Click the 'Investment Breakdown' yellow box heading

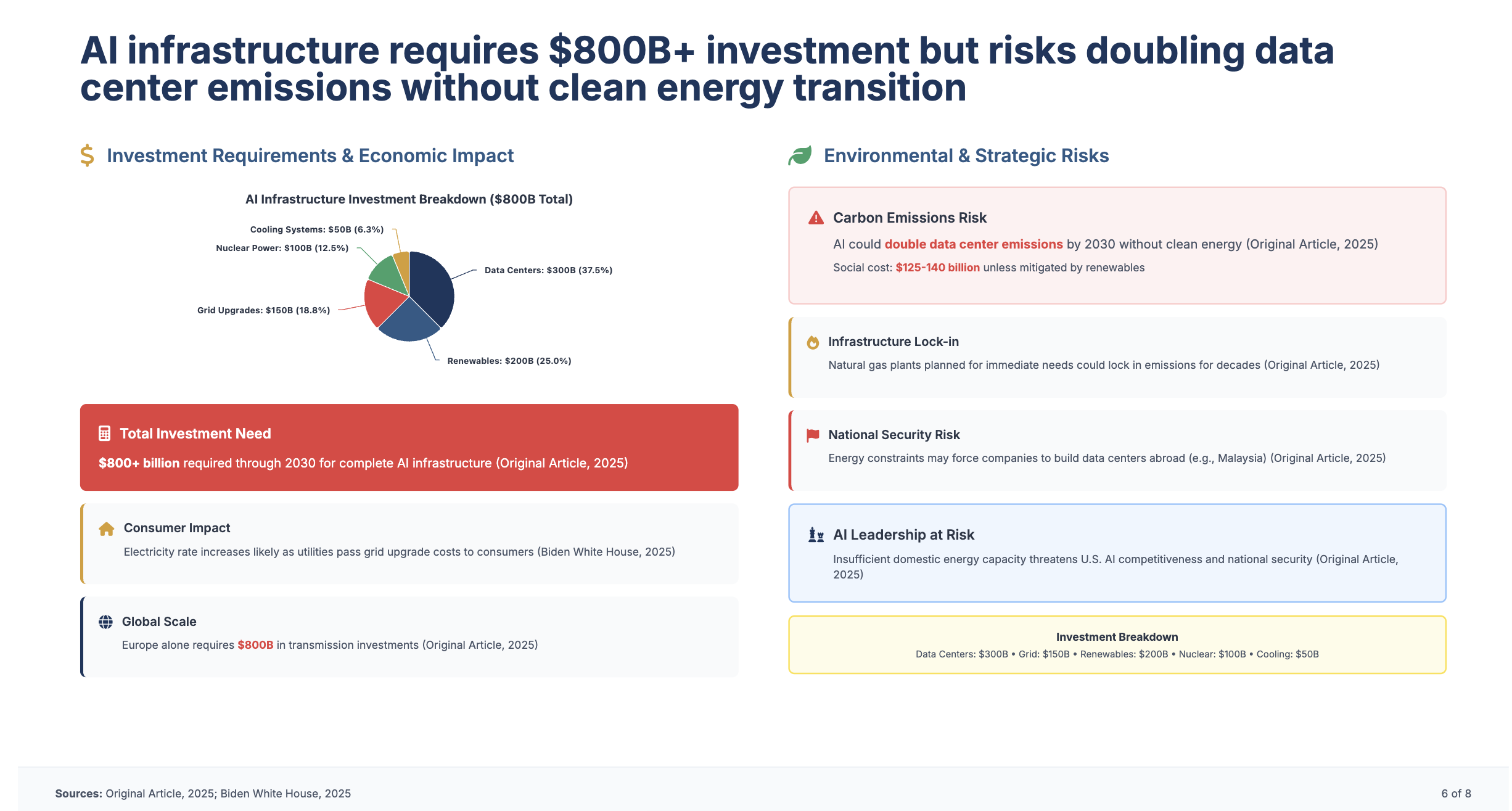tap(1117, 637)
